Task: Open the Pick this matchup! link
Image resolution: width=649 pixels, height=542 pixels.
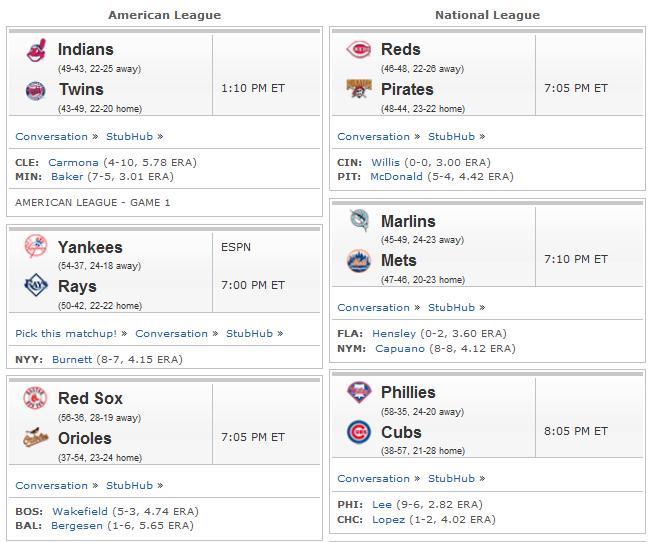Action: point(66,334)
